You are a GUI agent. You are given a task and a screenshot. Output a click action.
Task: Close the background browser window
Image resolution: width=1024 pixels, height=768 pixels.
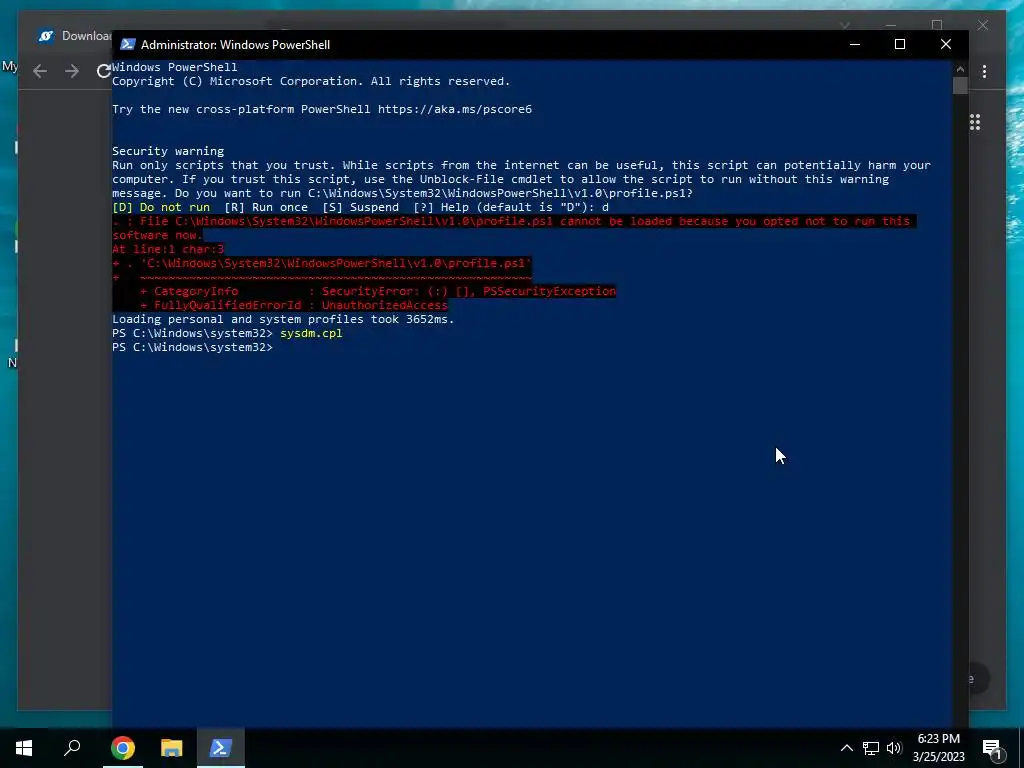[x=982, y=25]
